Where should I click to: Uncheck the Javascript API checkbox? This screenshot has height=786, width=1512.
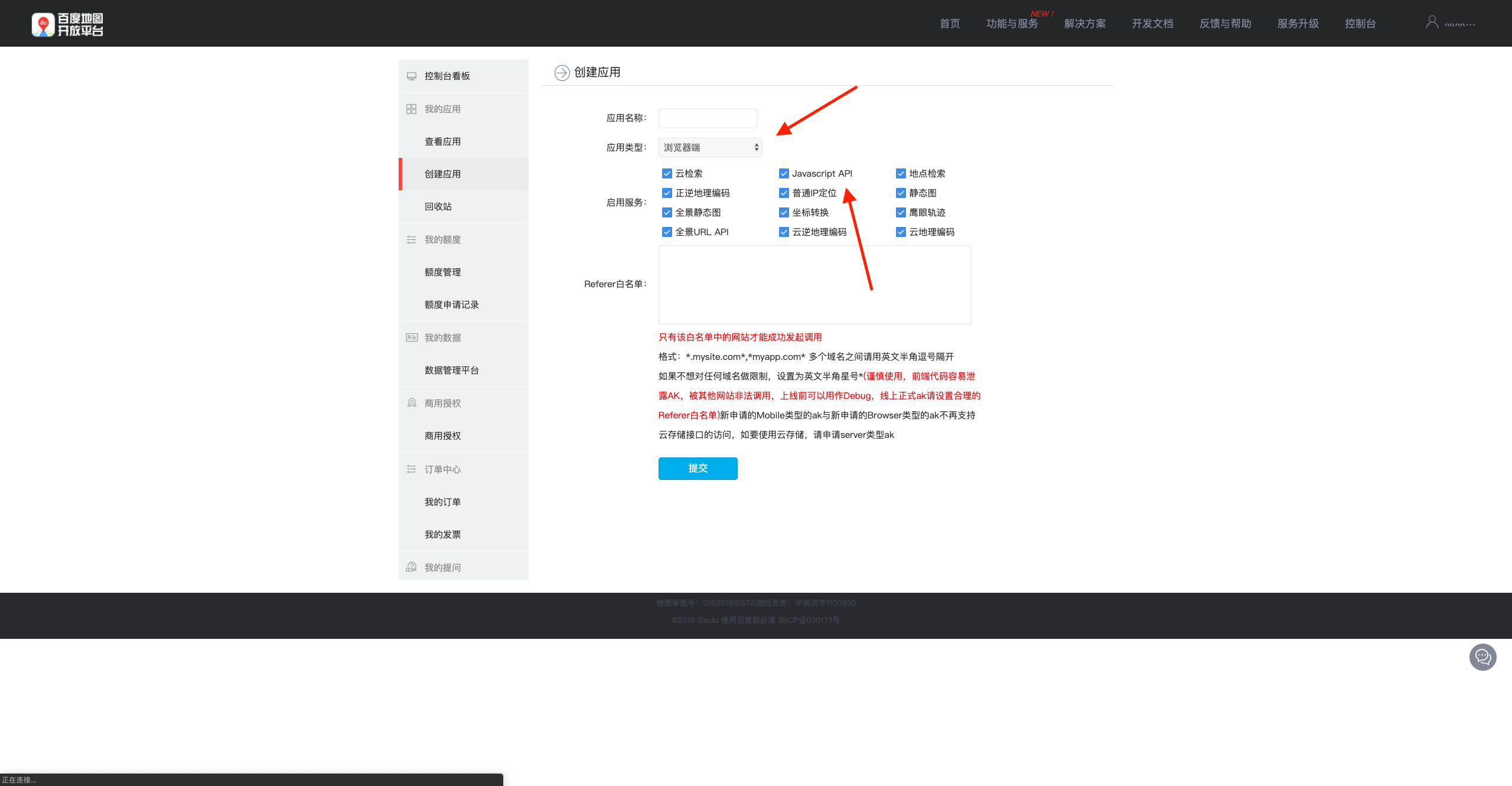click(784, 174)
